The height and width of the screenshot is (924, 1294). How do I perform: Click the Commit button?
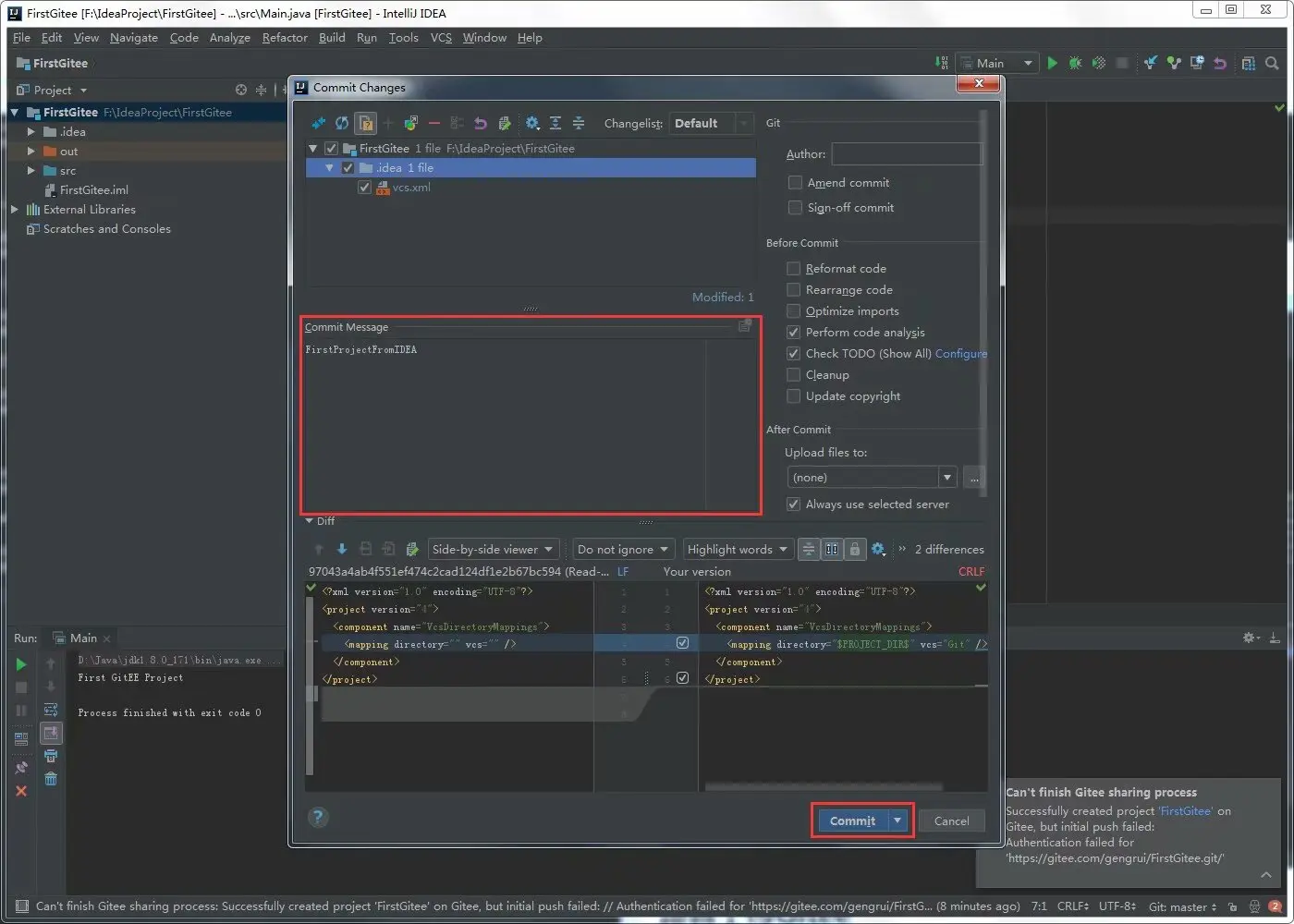click(852, 821)
